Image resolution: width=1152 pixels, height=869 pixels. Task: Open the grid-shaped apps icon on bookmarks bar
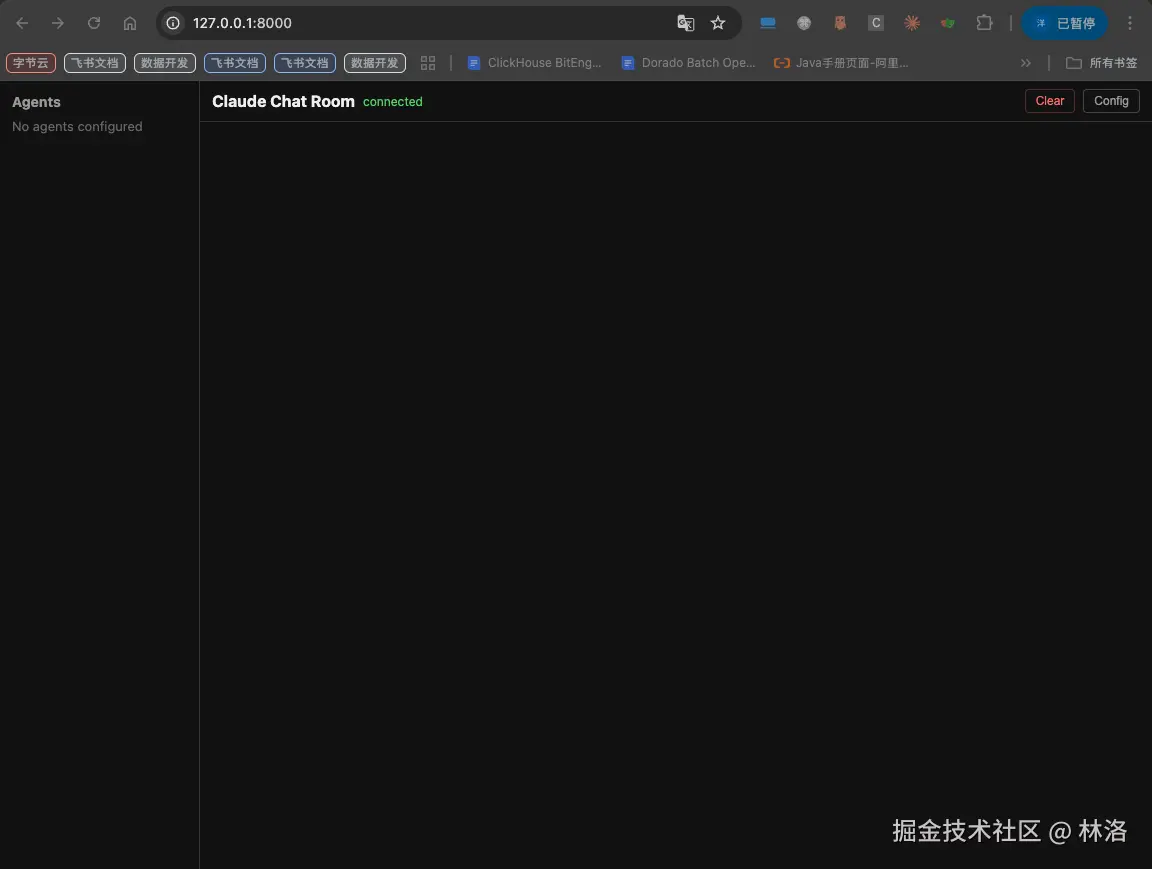[428, 62]
